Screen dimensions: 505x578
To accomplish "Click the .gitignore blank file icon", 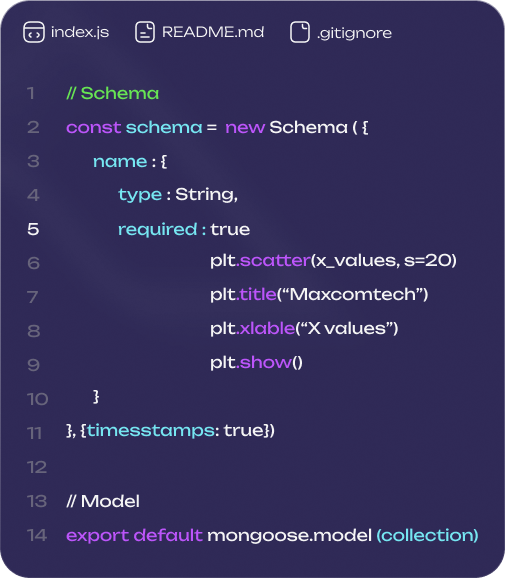I will point(300,32).
